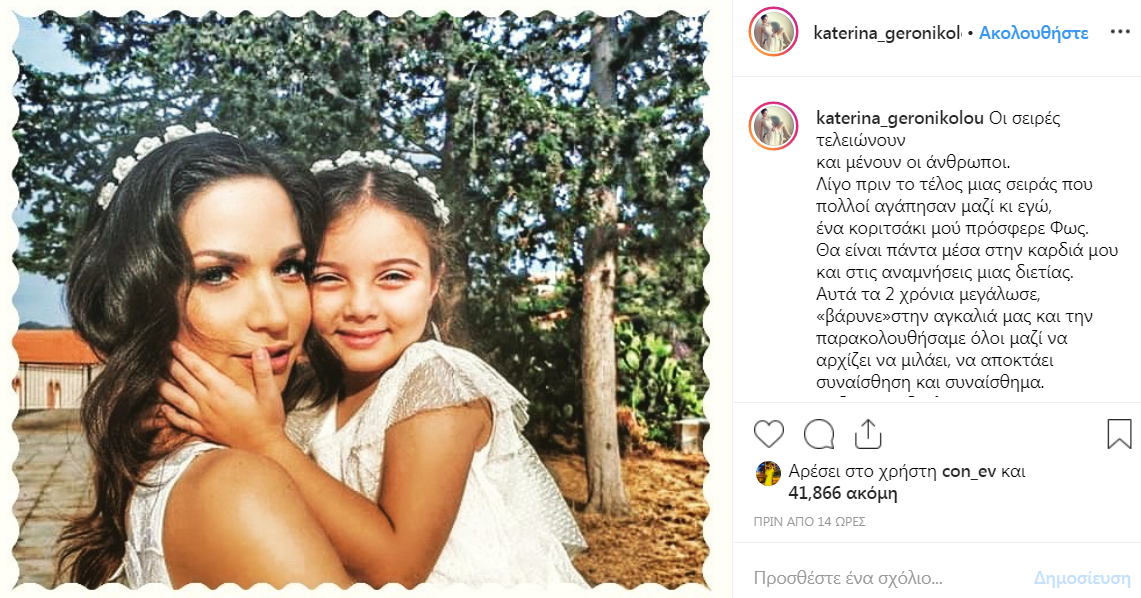Save the post with the bookmark icon
This screenshot has height=598, width=1141.
(1119, 434)
